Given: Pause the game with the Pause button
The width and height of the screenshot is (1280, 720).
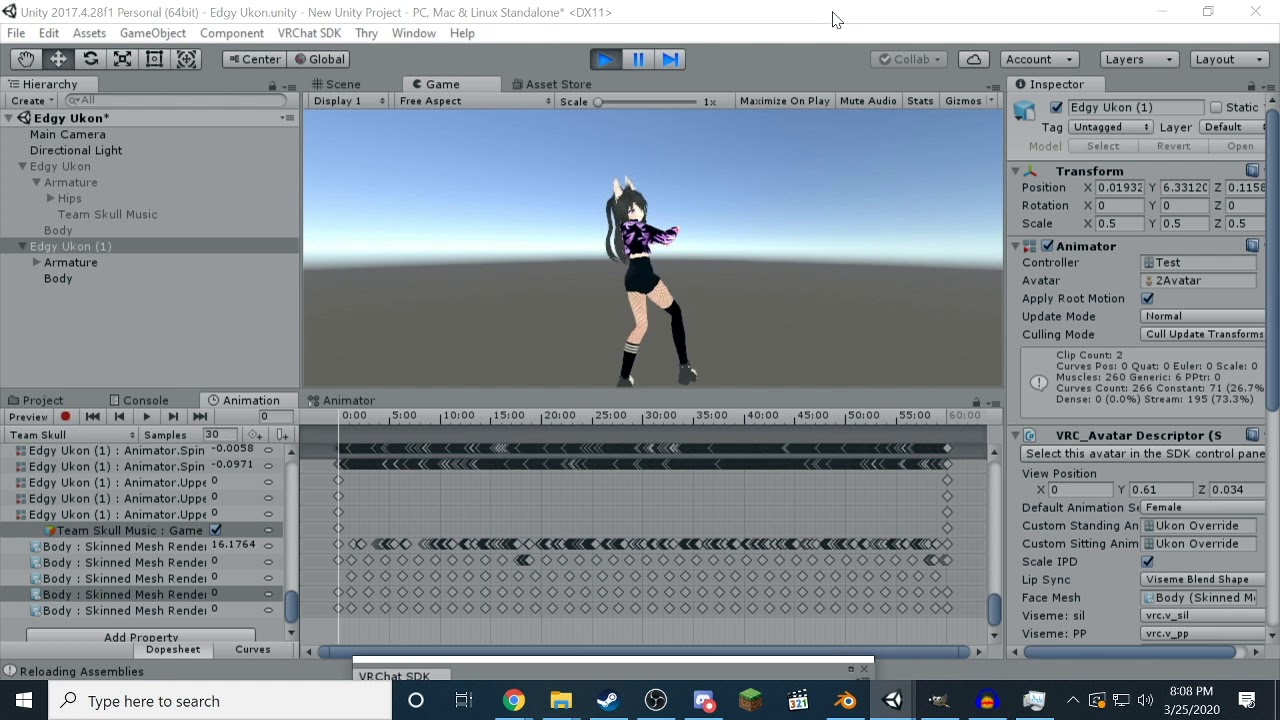Looking at the screenshot, I should 638,59.
